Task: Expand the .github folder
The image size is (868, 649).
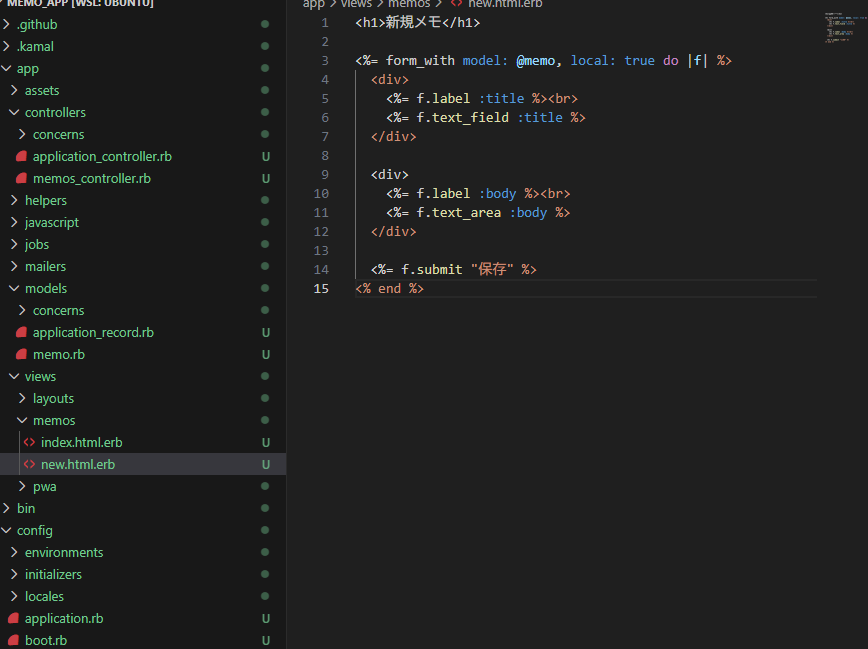Action: coord(37,24)
